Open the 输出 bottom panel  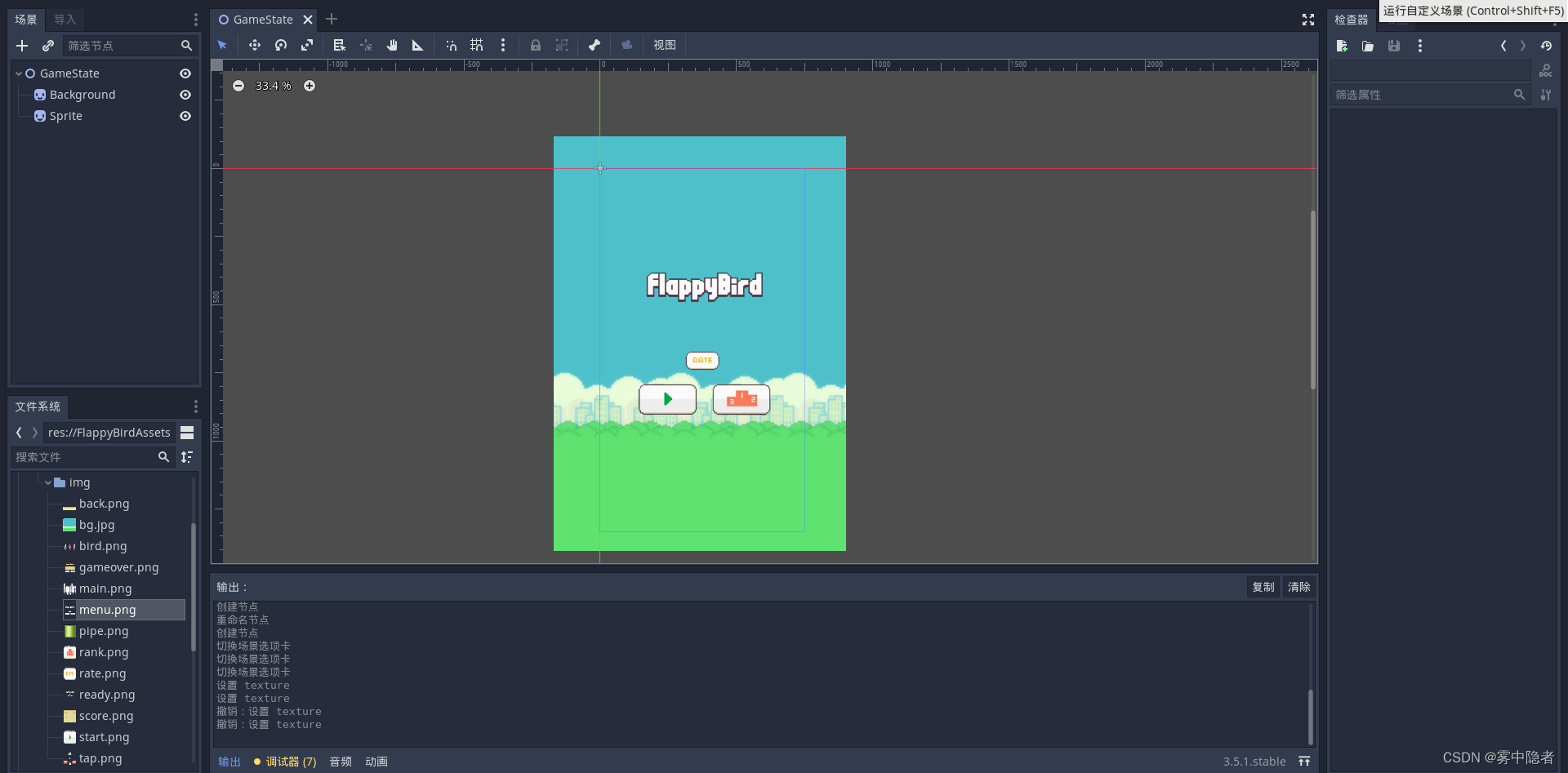229,762
